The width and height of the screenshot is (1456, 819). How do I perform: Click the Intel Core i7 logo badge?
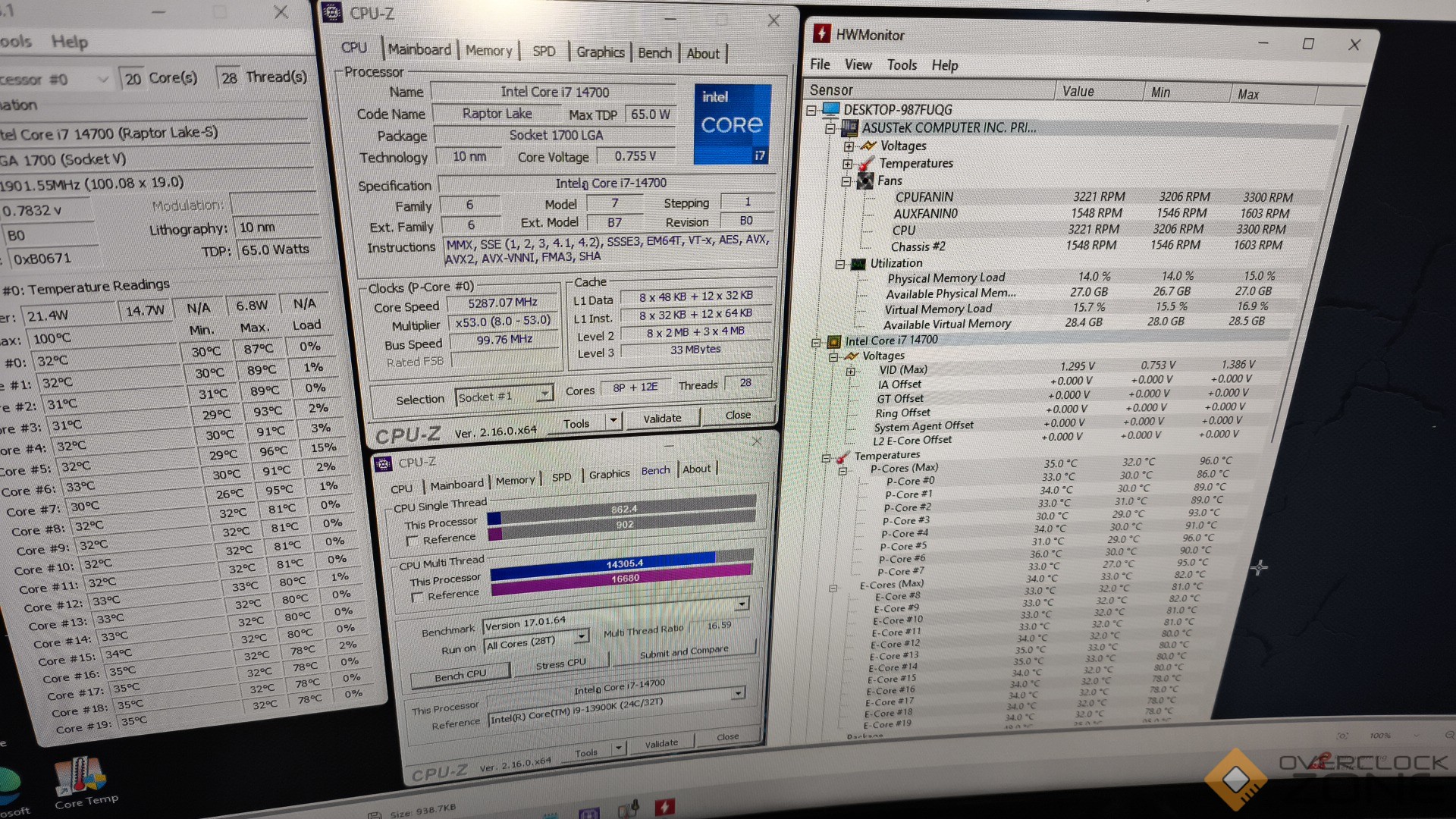[x=732, y=124]
